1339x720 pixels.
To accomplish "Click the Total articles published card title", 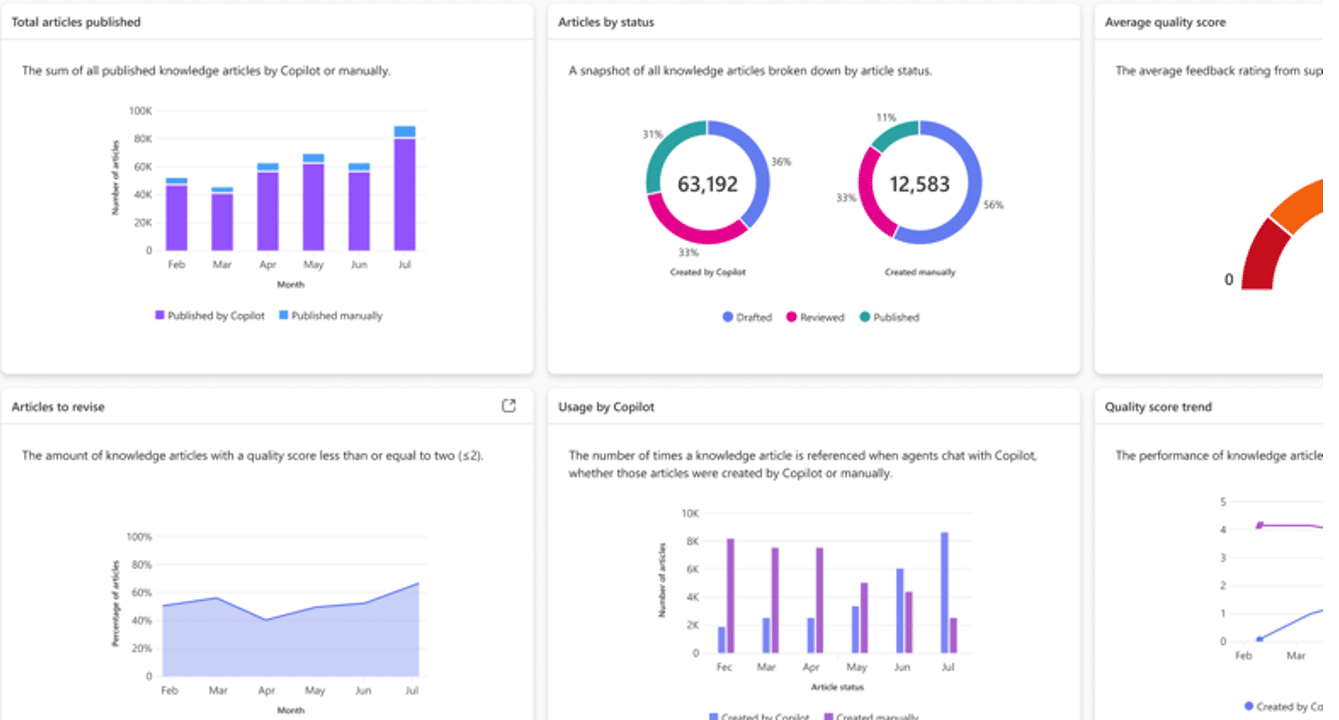I will (x=76, y=22).
